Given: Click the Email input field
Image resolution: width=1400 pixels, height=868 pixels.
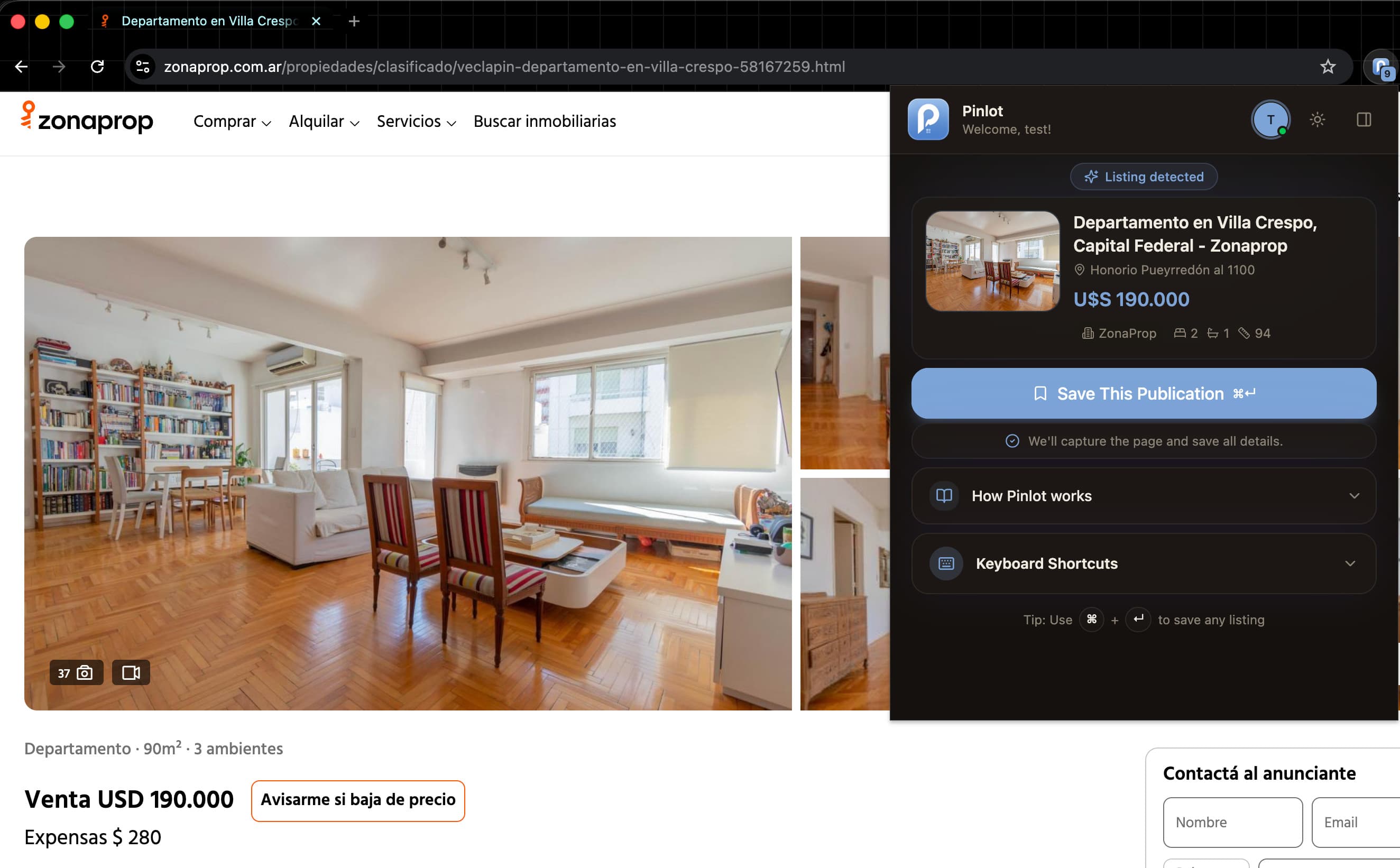Looking at the screenshot, I should click(x=1356, y=822).
